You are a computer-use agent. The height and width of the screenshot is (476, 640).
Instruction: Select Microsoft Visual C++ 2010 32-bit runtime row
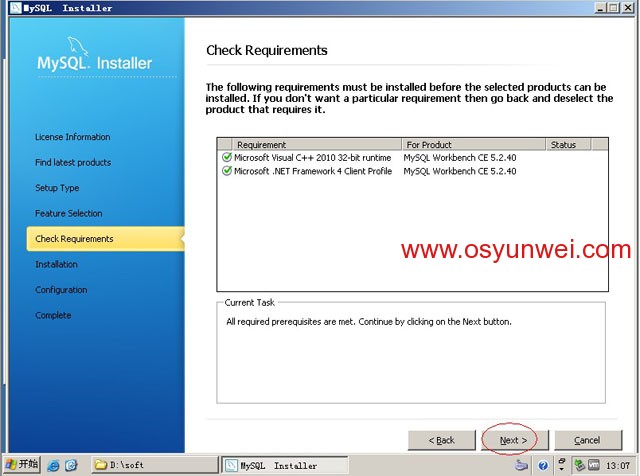point(412,158)
